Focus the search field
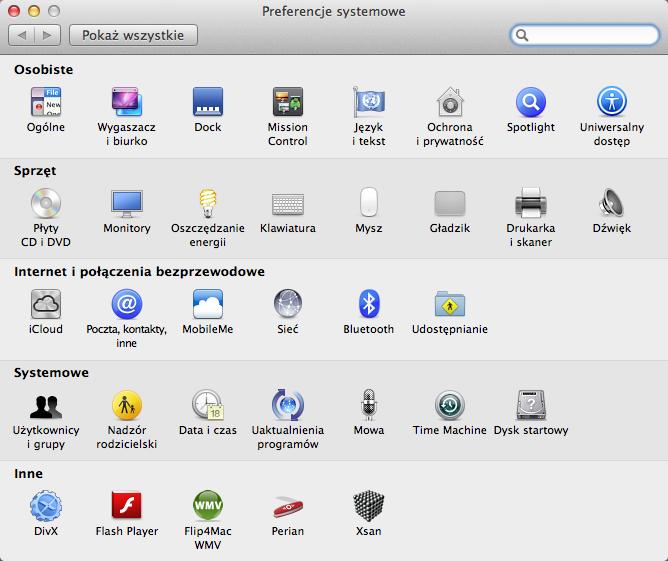Screen dimensions: 668x561 [x=585, y=35]
